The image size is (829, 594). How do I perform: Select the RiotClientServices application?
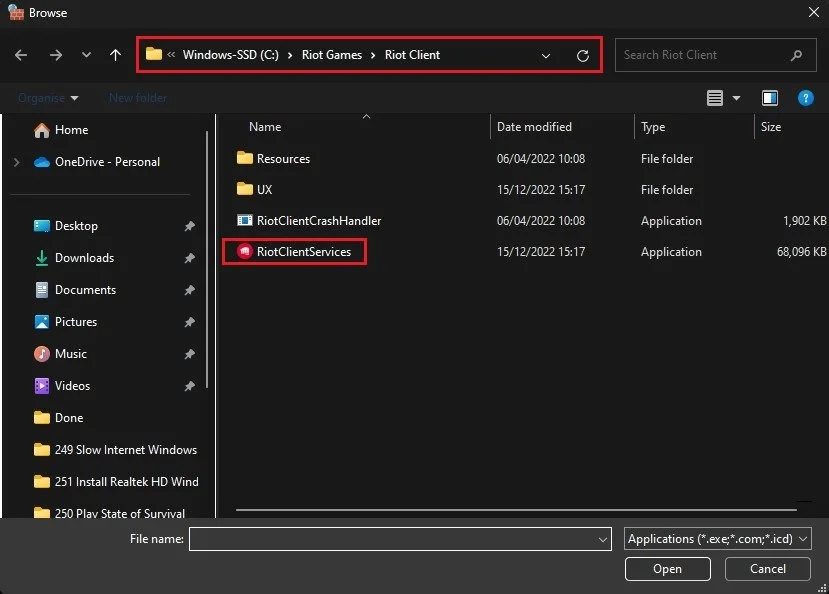[294, 252]
